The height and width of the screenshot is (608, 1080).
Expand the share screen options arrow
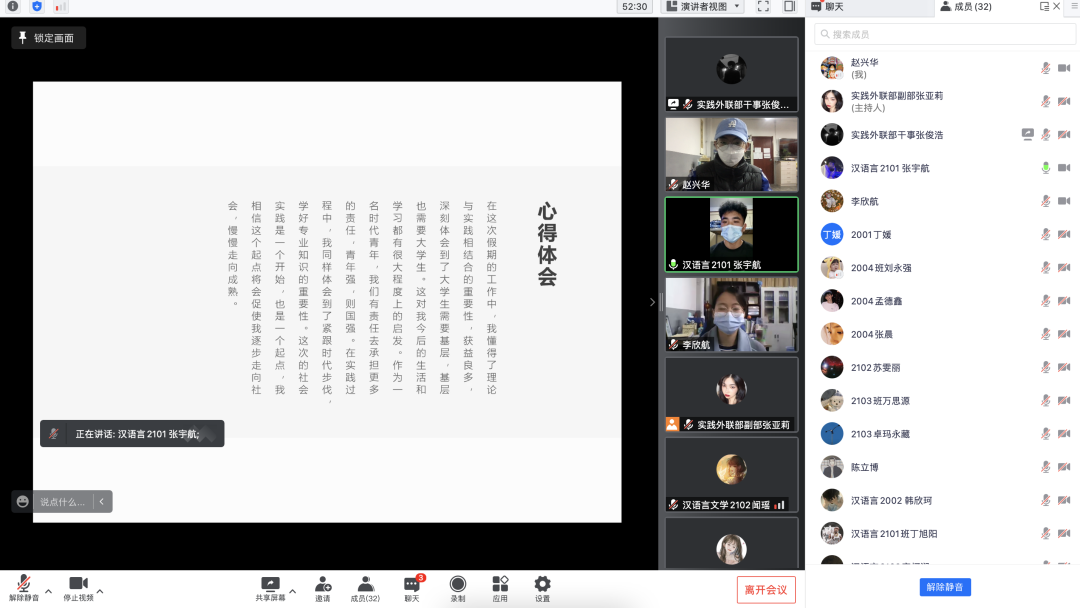292,591
